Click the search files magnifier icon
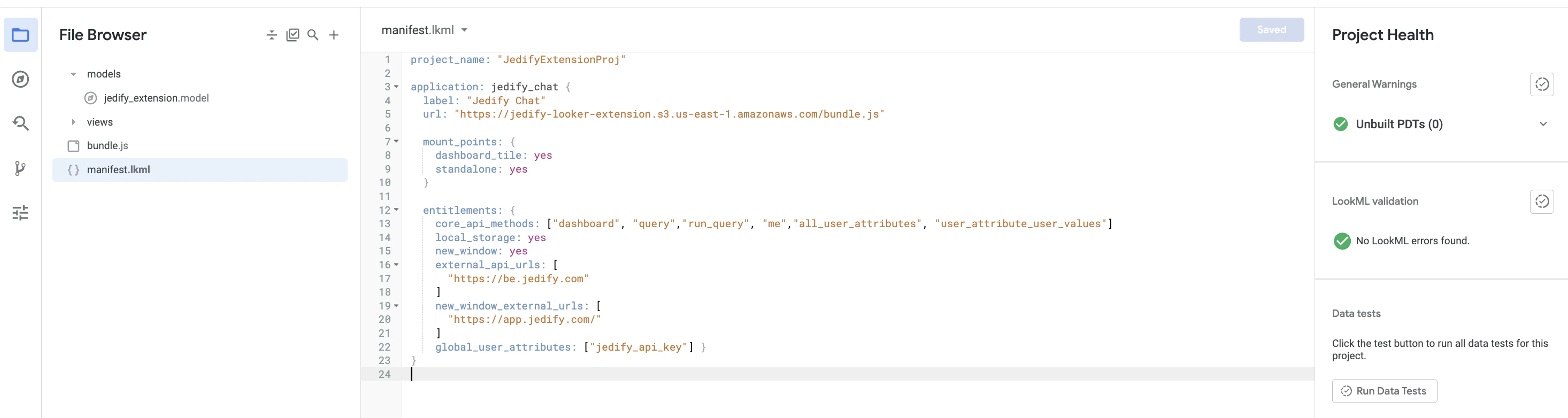Screen dimensions: 1568x418 (313, 35)
